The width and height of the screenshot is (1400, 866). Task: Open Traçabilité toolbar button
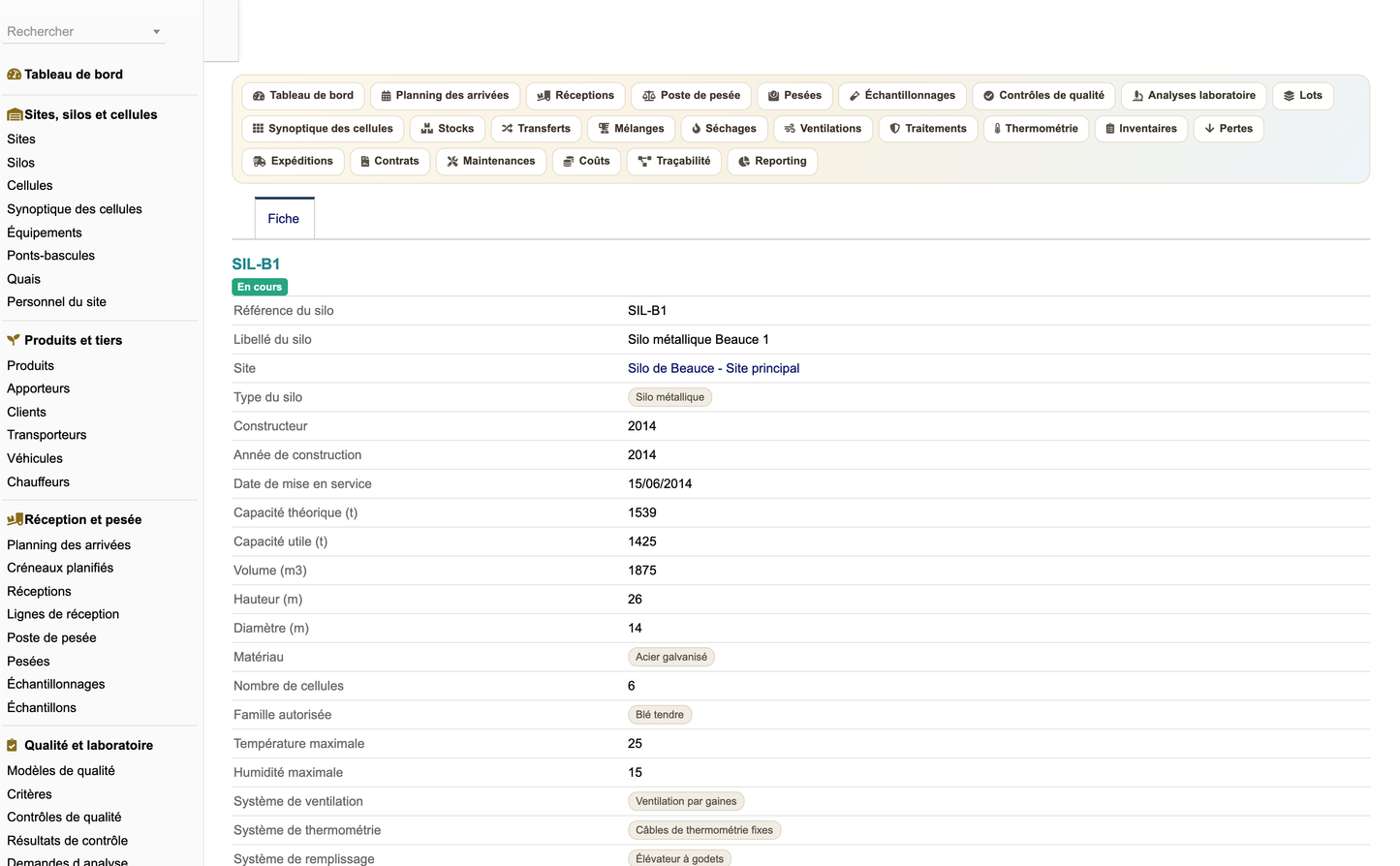coord(674,162)
